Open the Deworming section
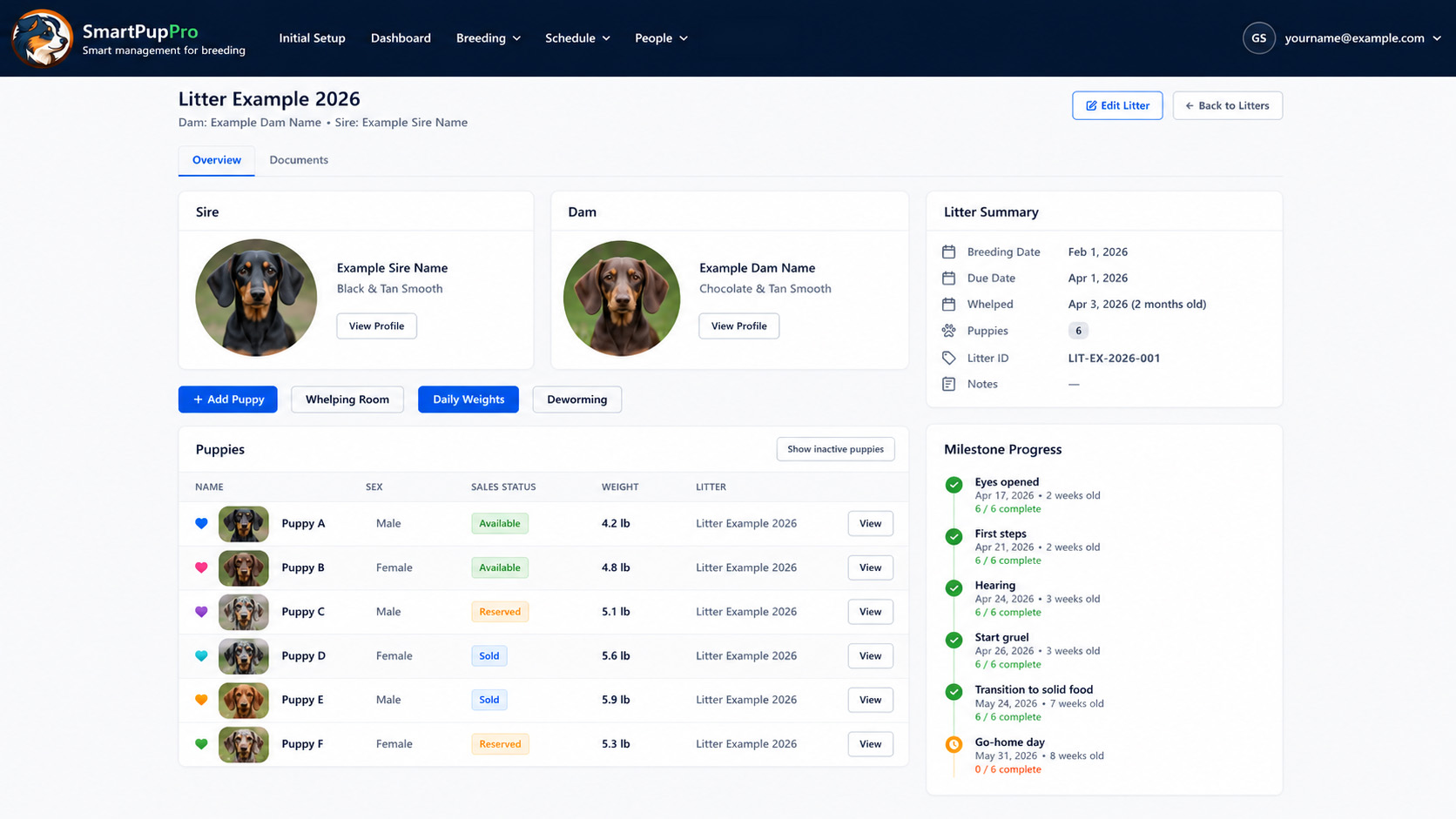 click(x=577, y=399)
